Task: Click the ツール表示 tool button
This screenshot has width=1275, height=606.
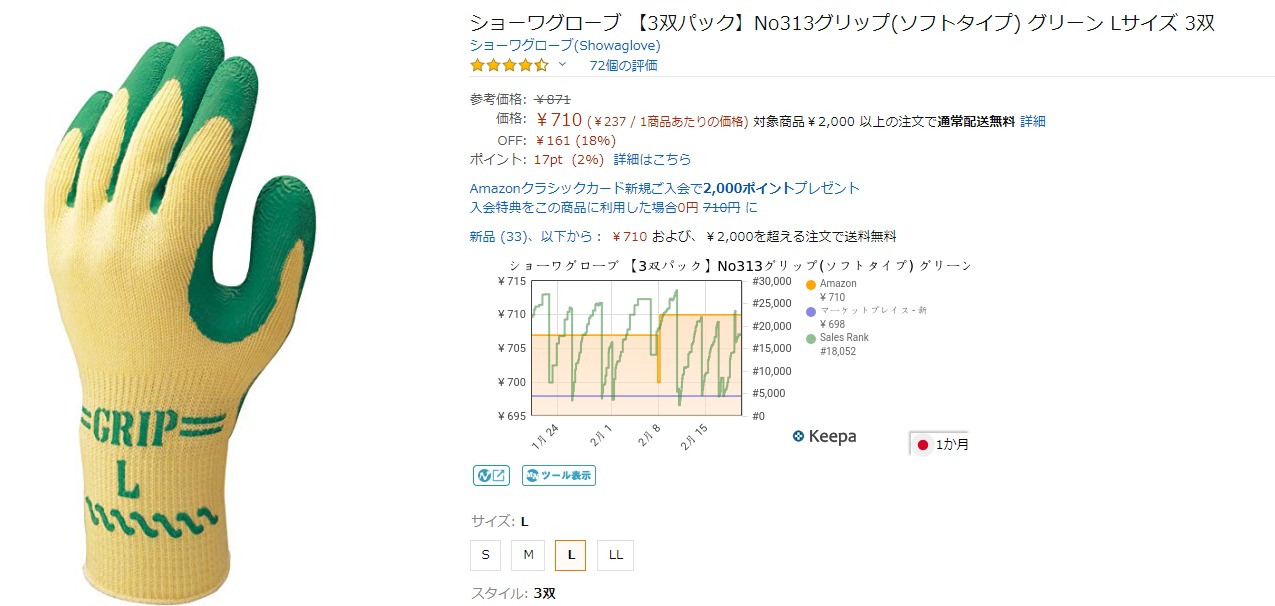Action: (x=558, y=475)
